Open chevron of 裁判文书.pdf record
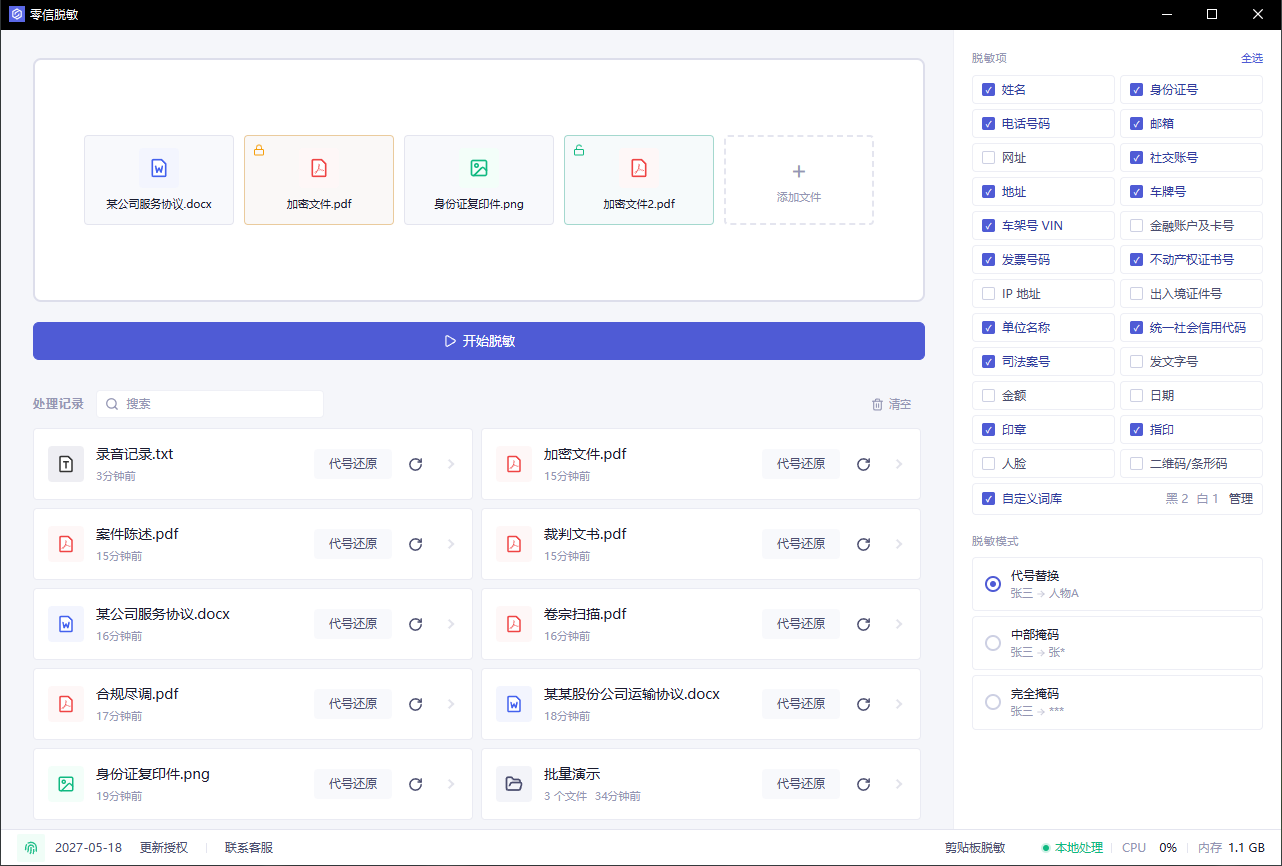 click(x=899, y=544)
